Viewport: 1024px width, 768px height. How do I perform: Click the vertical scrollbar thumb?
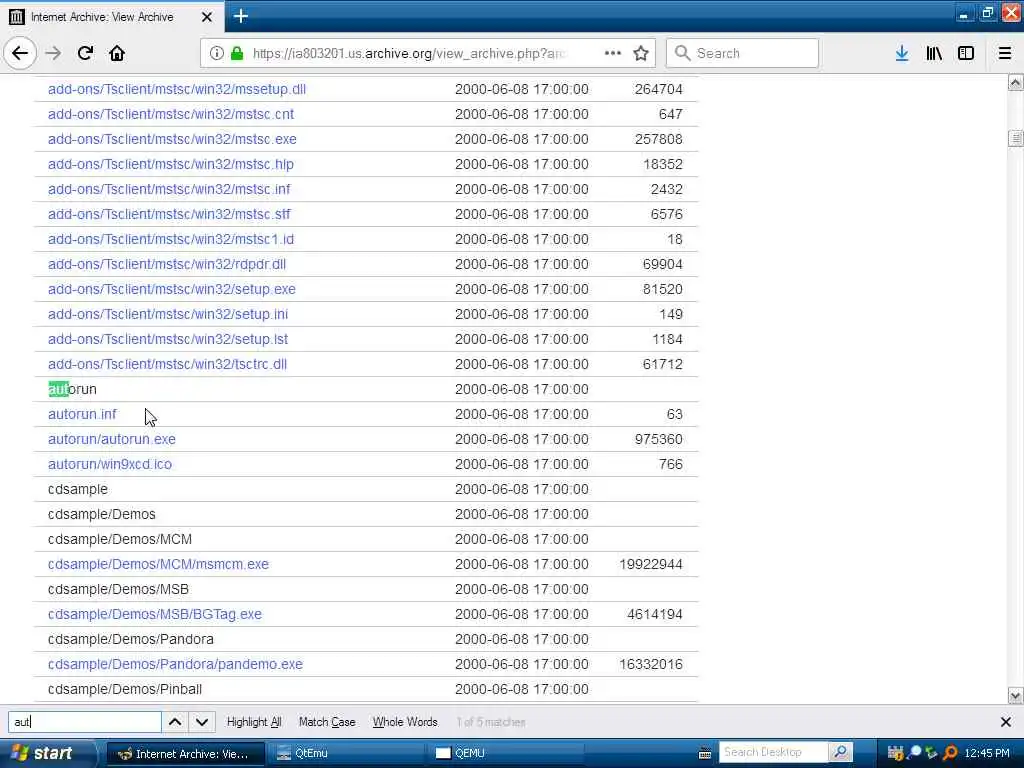coord(1016,138)
